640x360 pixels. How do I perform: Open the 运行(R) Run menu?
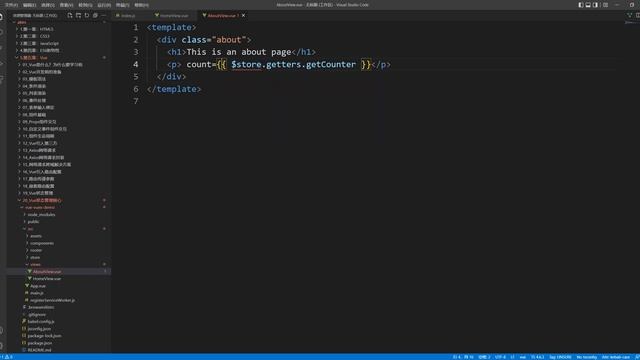(104, 5)
